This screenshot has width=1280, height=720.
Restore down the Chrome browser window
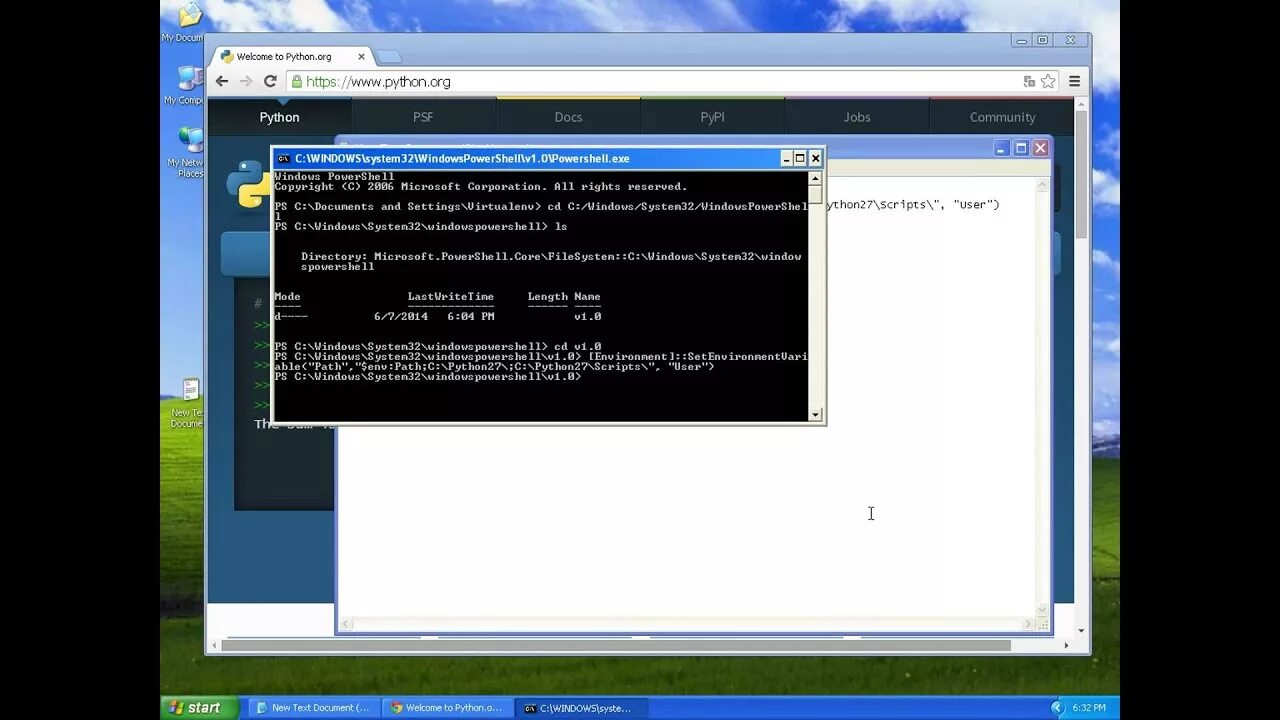1042,40
